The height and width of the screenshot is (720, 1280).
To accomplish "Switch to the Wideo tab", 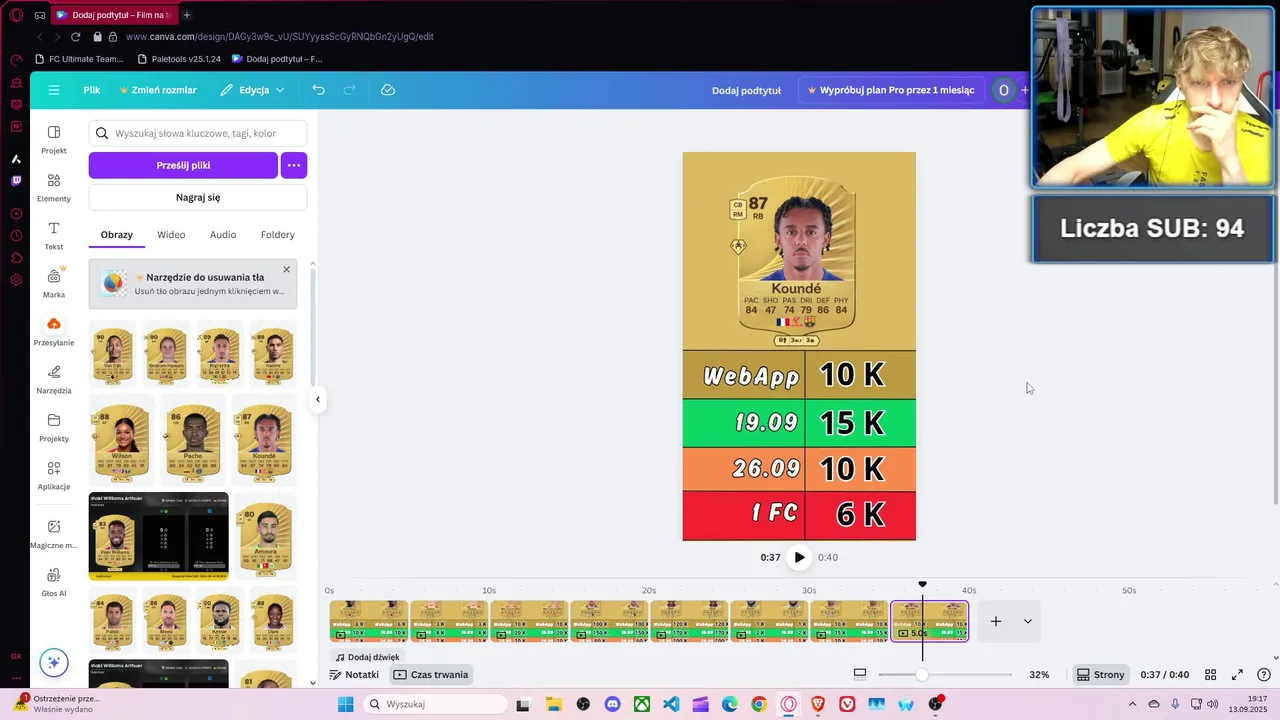I will click(171, 235).
